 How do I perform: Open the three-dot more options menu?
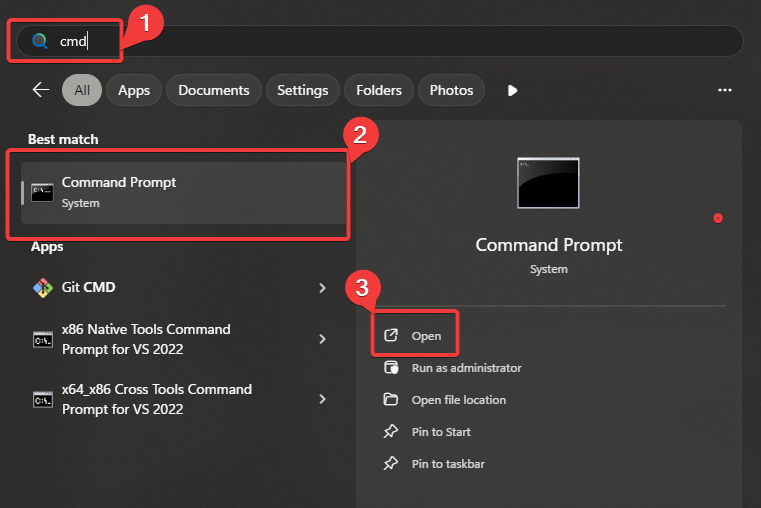(725, 90)
